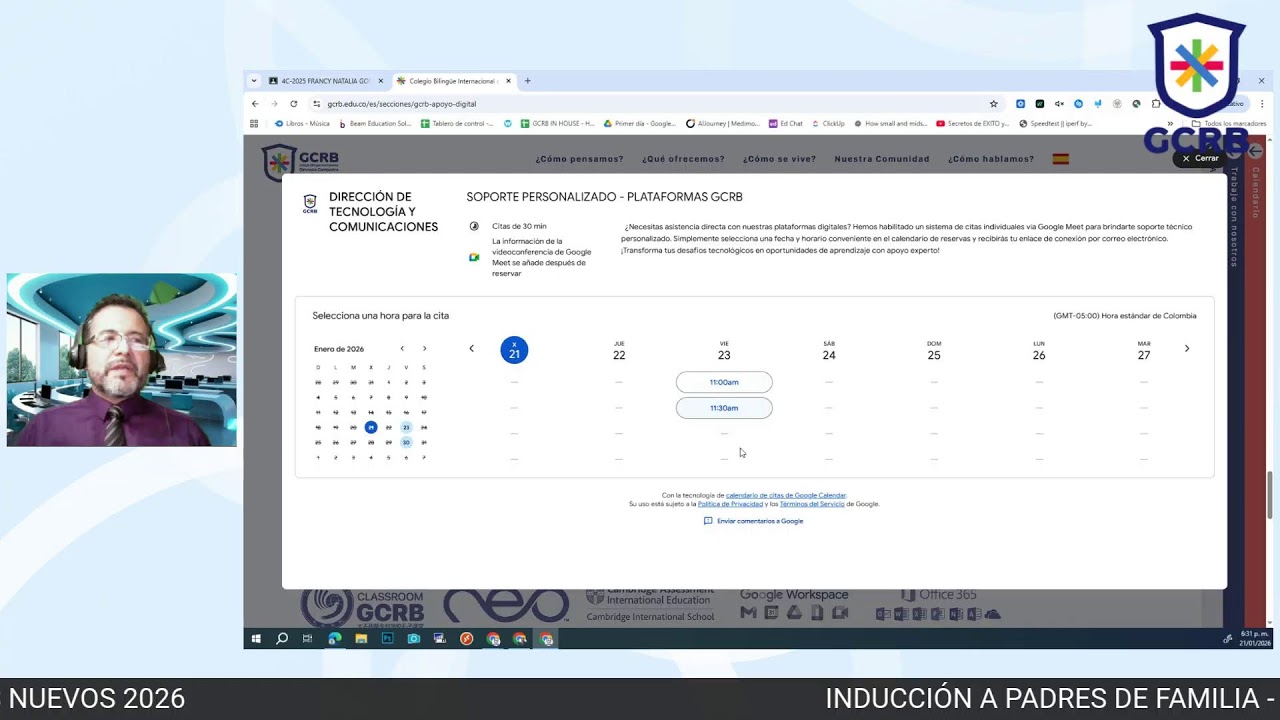Open the ClickUp bookmark
Screen dimensions: 1280x720
(x=828, y=124)
